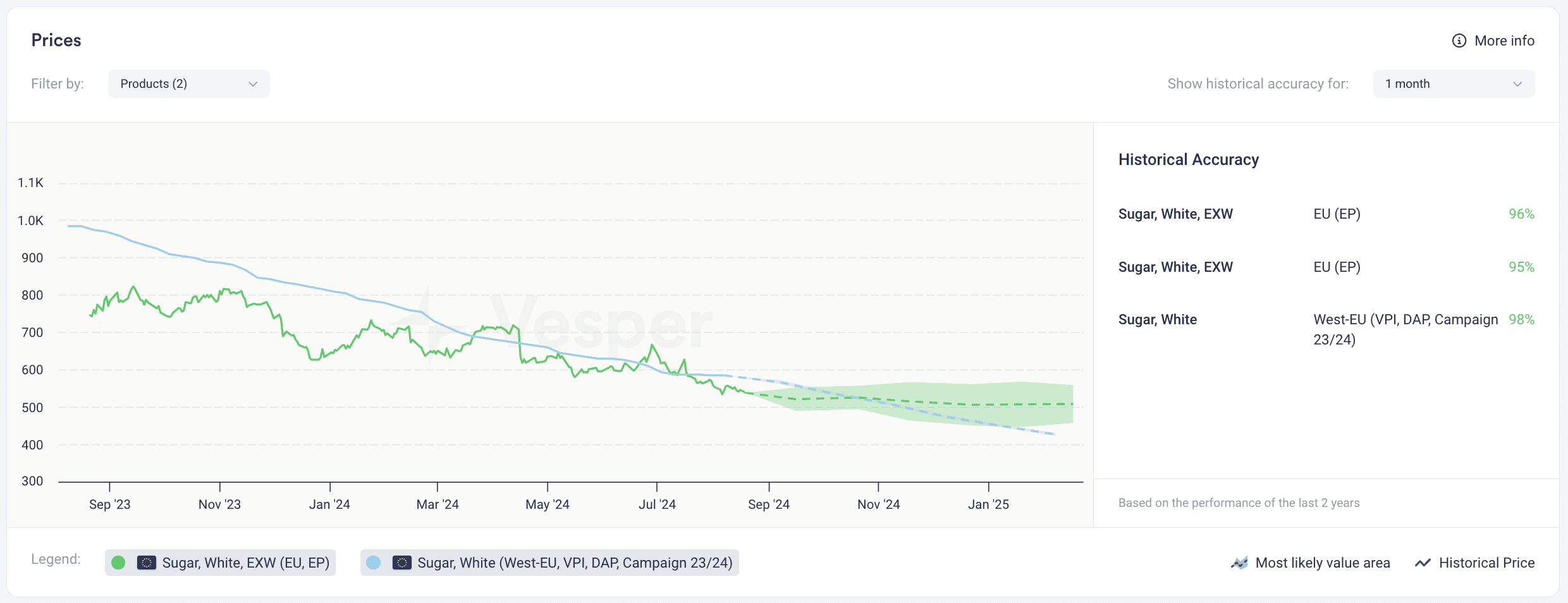Toggle the Sugar, White West-EU VPI legend chip
Image resolution: width=1568 pixels, height=603 pixels.
(x=549, y=563)
